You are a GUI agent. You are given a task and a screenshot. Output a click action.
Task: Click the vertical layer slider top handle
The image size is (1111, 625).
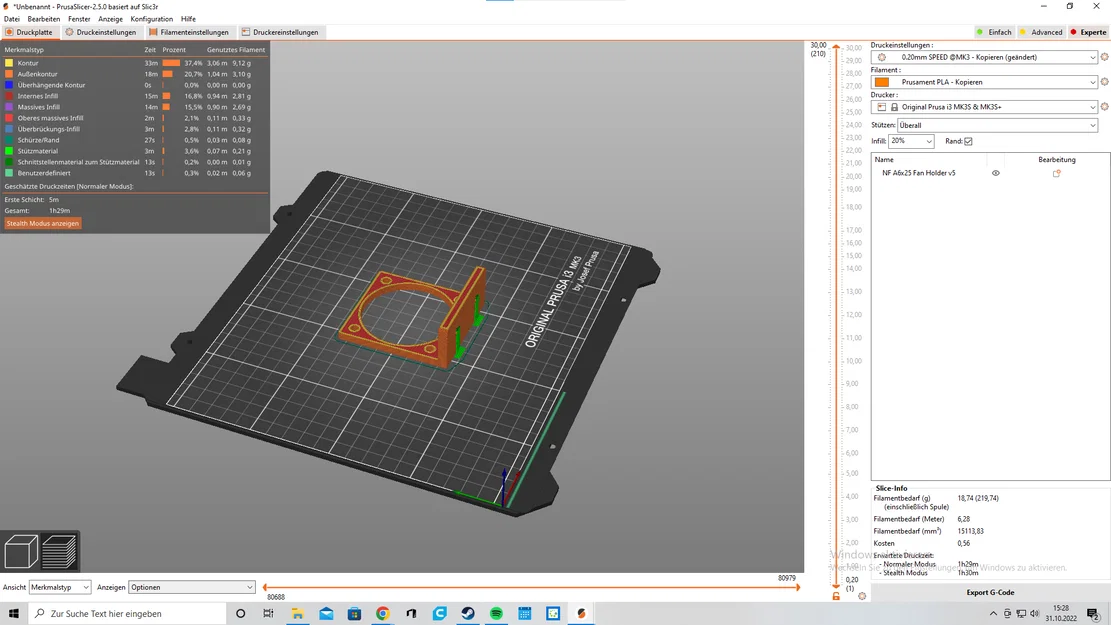[x=836, y=47]
